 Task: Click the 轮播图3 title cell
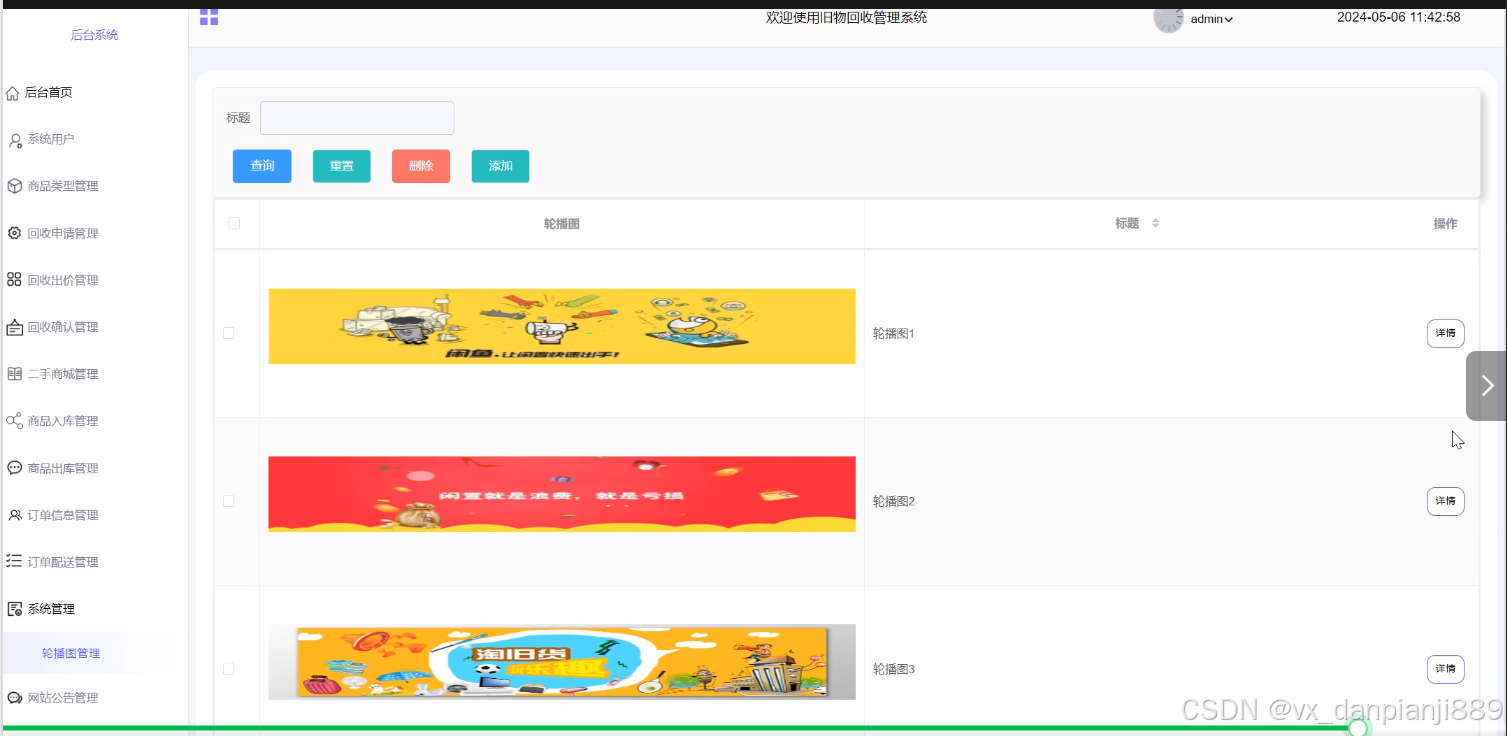(x=894, y=670)
